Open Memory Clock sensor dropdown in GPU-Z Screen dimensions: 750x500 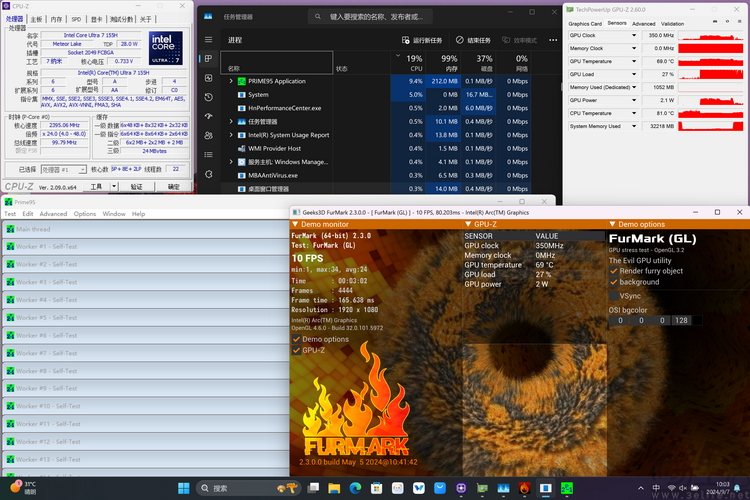click(x=634, y=48)
